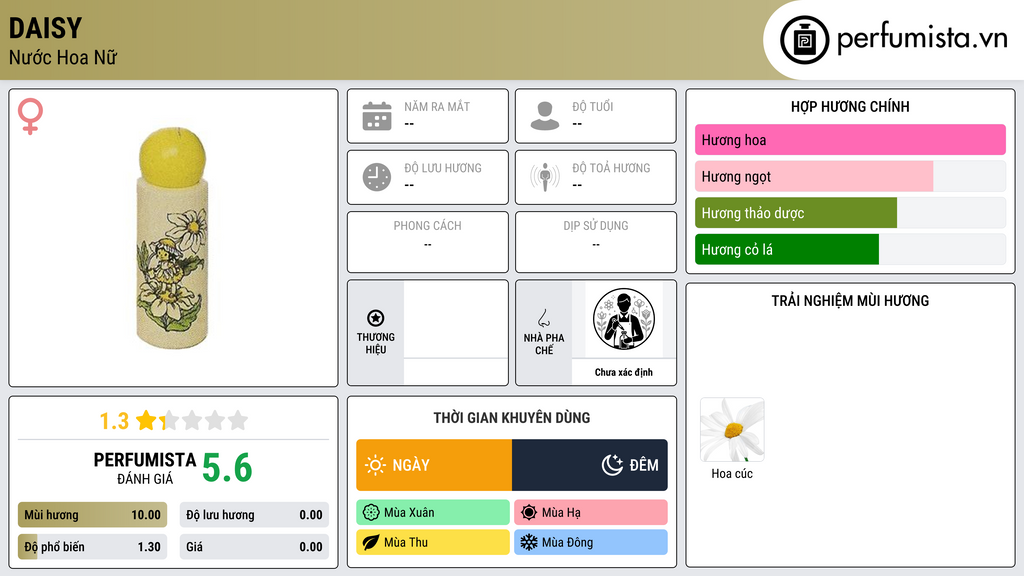Click the person icon for Độ tuổi
Image resolution: width=1024 pixels, height=576 pixels.
pos(545,116)
